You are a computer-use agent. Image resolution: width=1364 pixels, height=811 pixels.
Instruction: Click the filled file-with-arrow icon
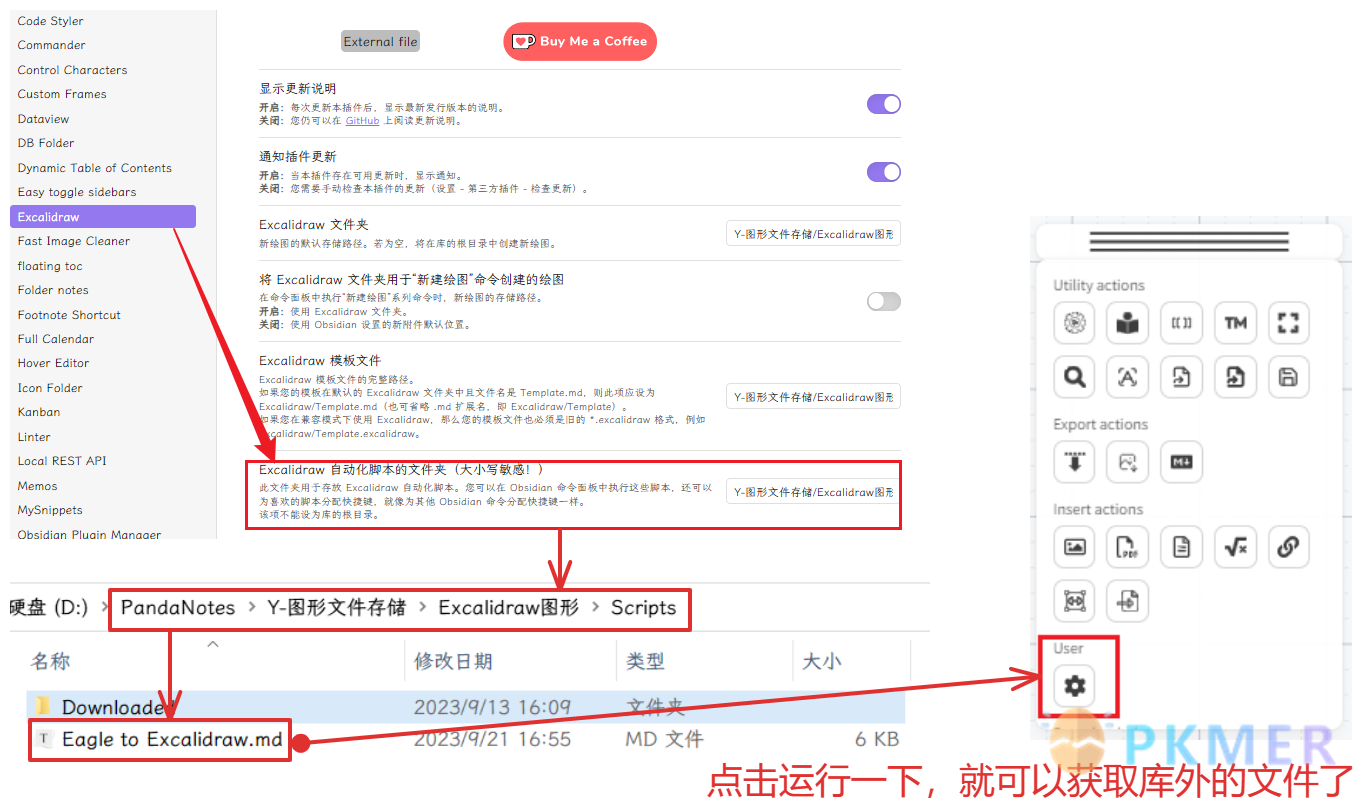[x=1235, y=377]
